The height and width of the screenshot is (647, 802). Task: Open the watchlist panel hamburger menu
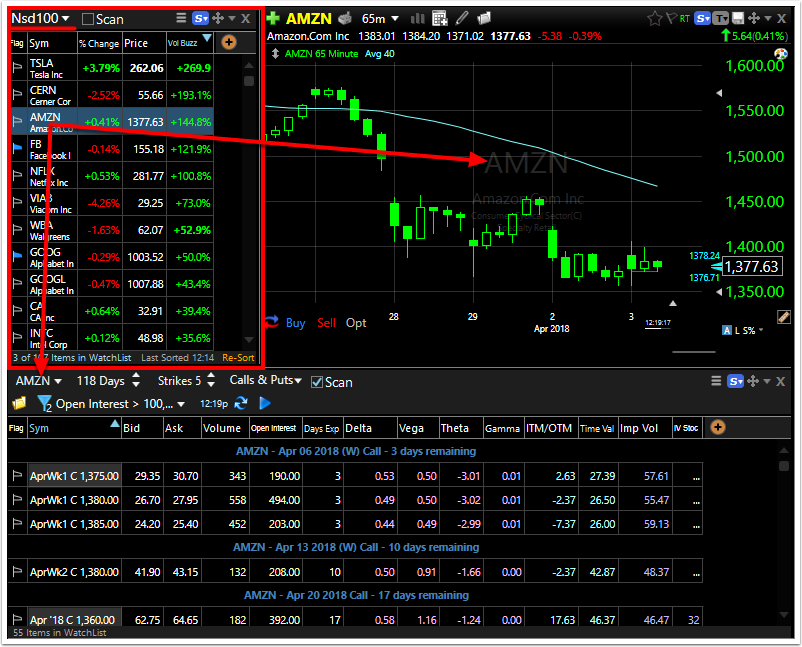click(181, 18)
